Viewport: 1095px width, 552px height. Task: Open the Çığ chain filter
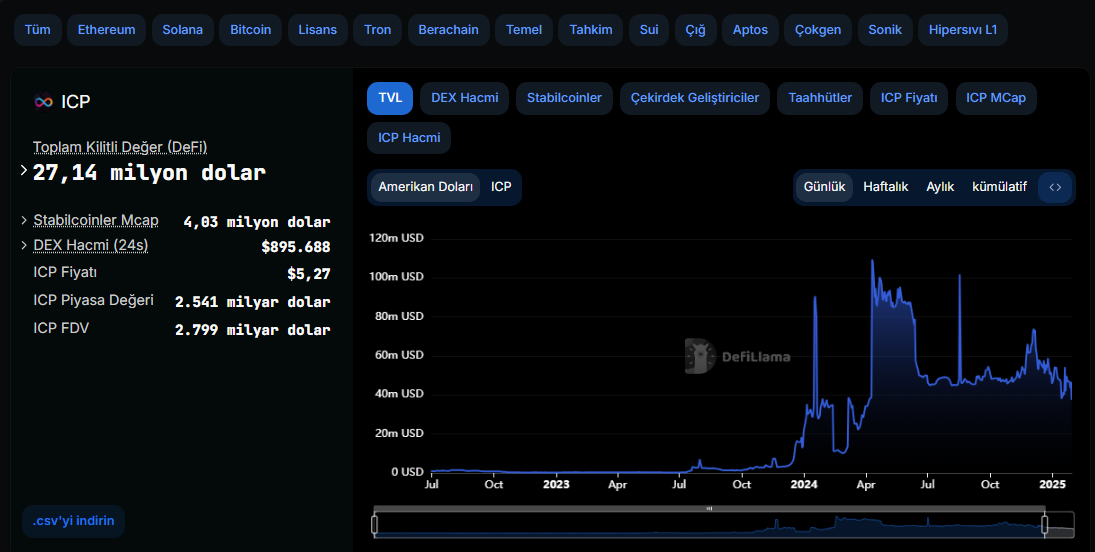point(696,30)
